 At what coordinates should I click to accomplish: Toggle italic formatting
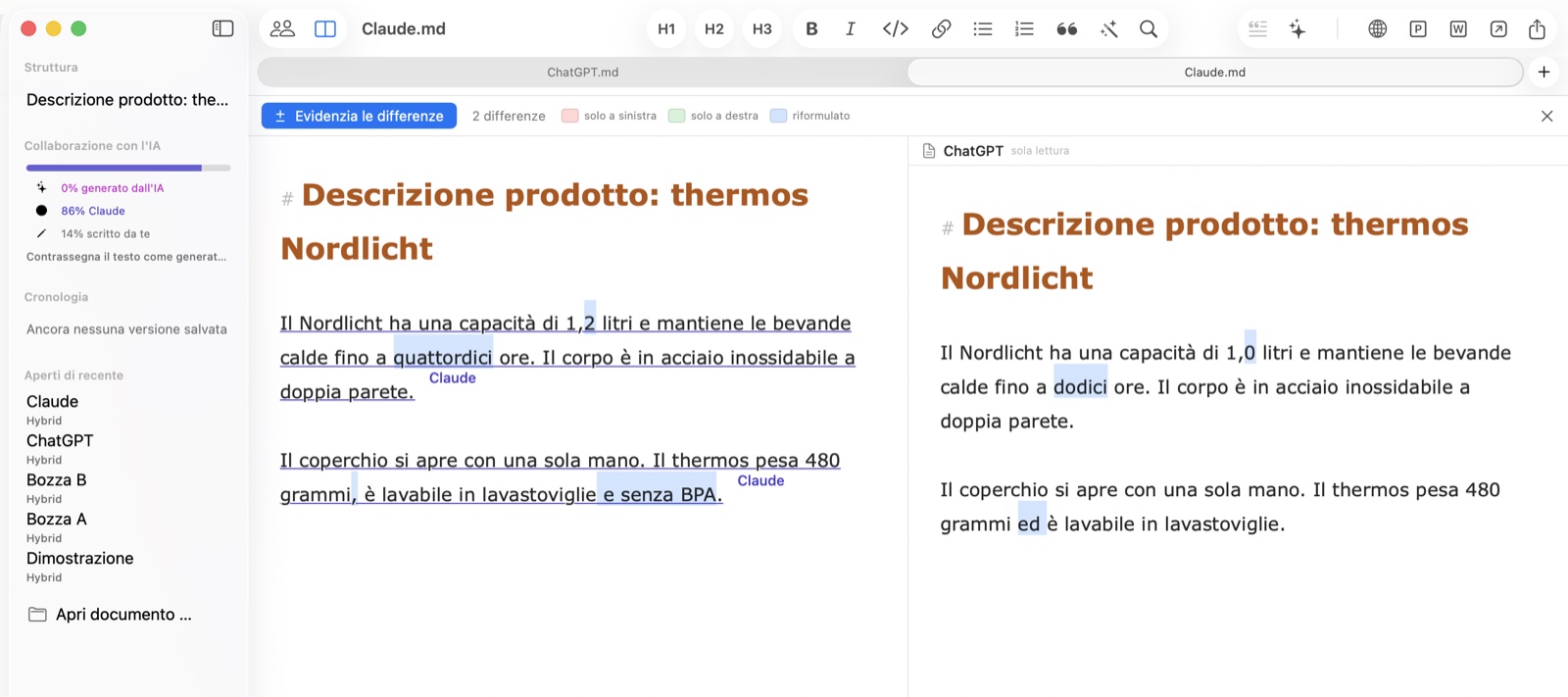851,28
